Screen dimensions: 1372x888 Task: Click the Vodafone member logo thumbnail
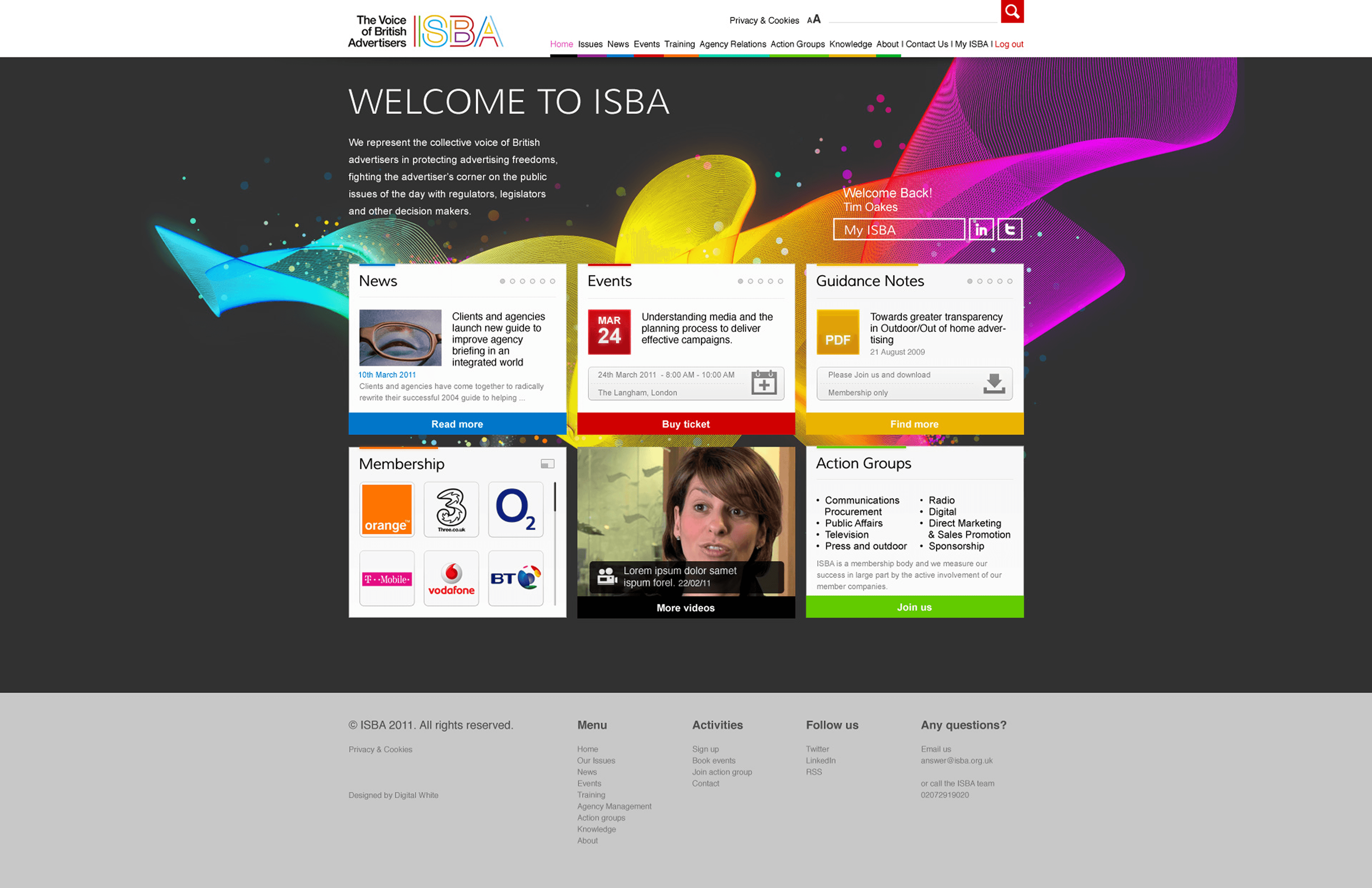[x=451, y=578]
